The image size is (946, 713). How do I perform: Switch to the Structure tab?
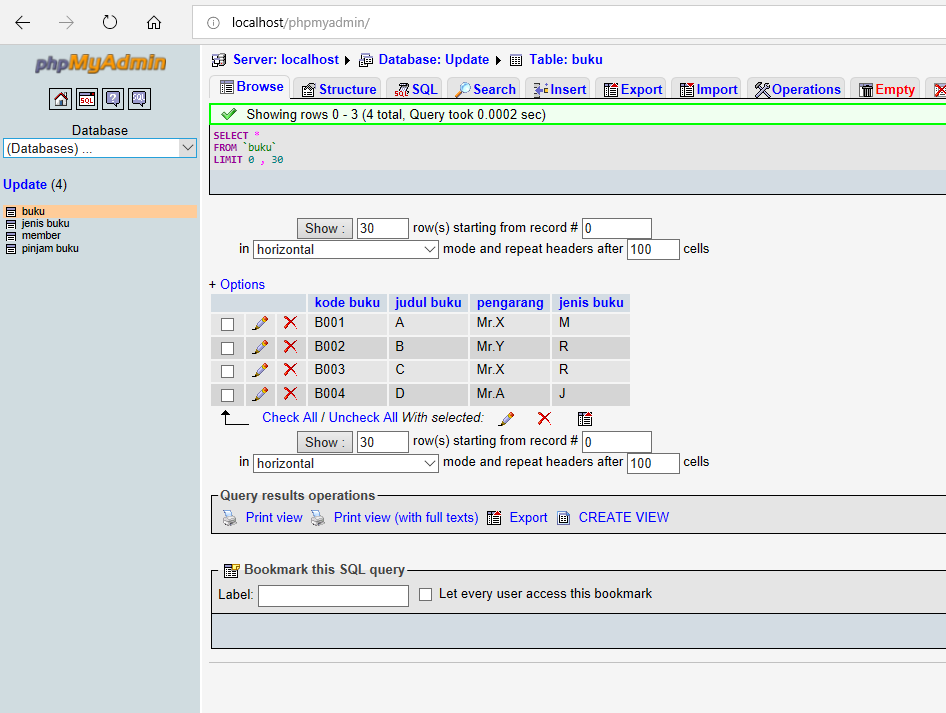(337, 88)
